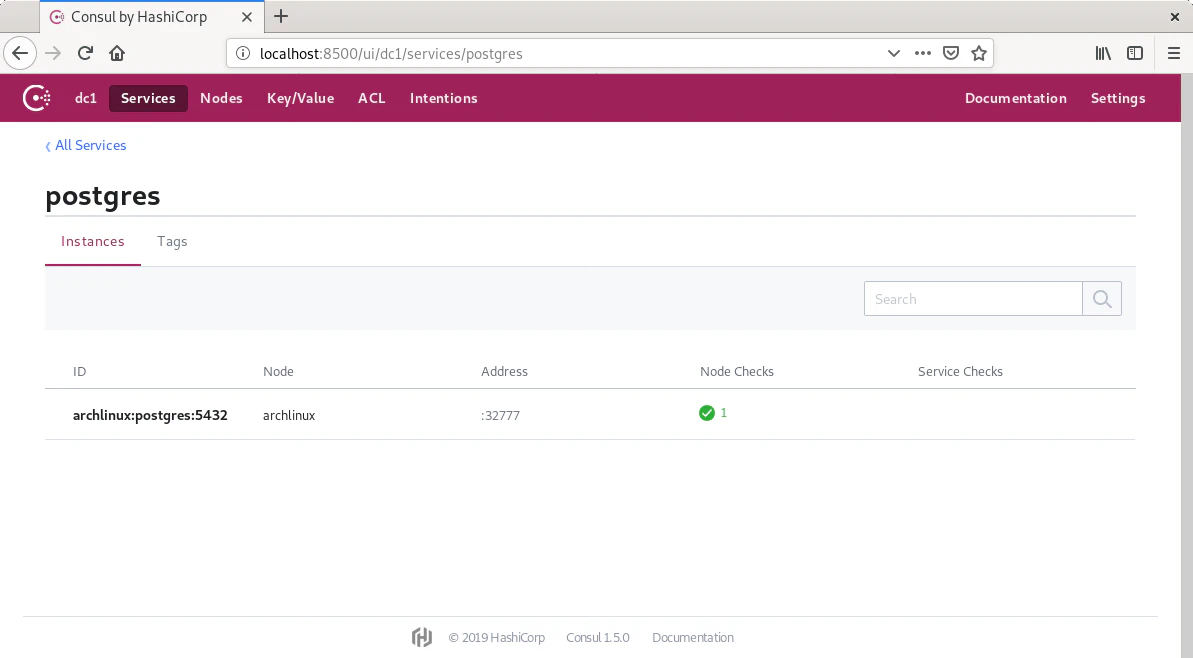This screenshot has height=658, width=1193.
Task: Open the archlinux:postgres:5432 instance
Action: coord(150,415)
